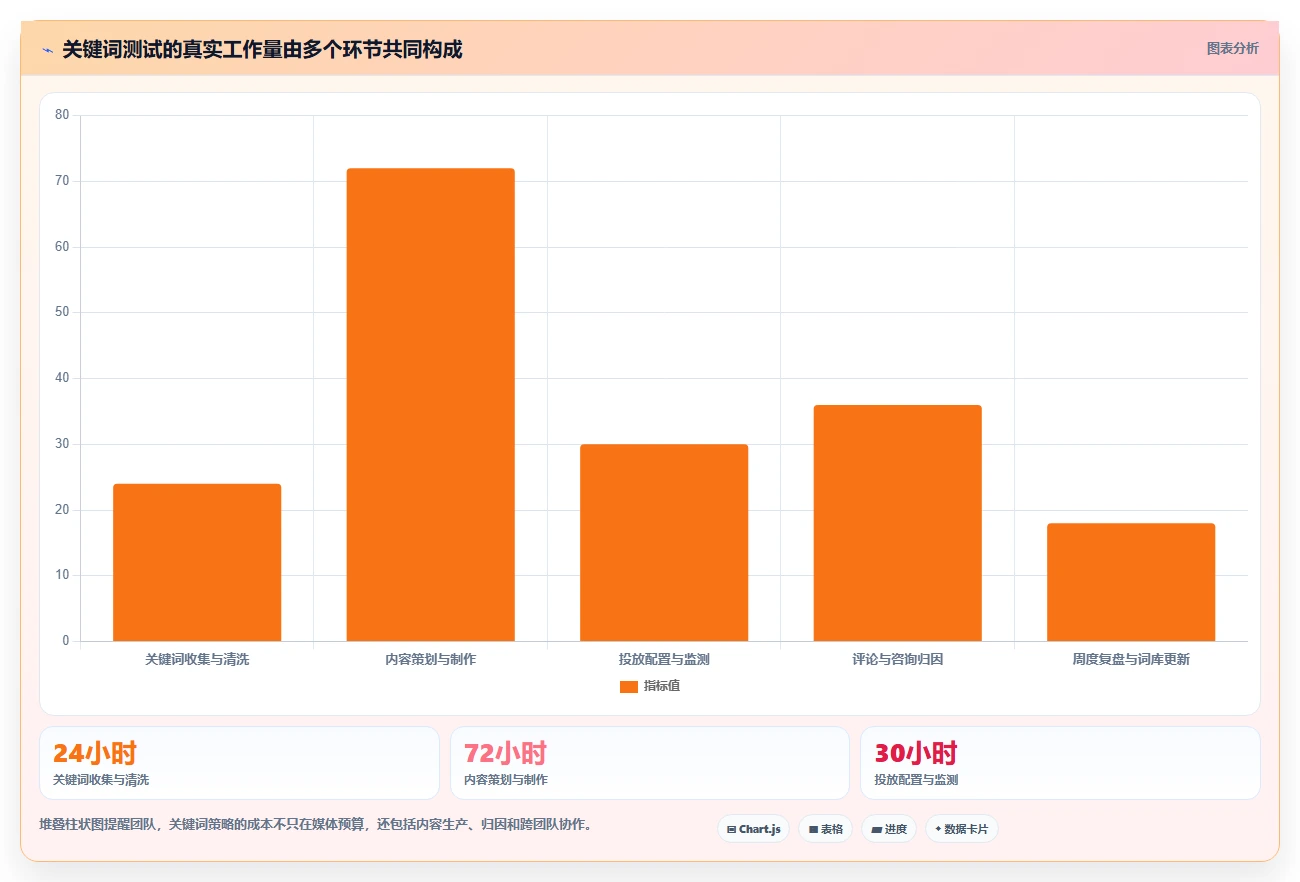The image size is (1300, 882).
Task: Toggle the 指标值 legend color box
Action: 629,687
